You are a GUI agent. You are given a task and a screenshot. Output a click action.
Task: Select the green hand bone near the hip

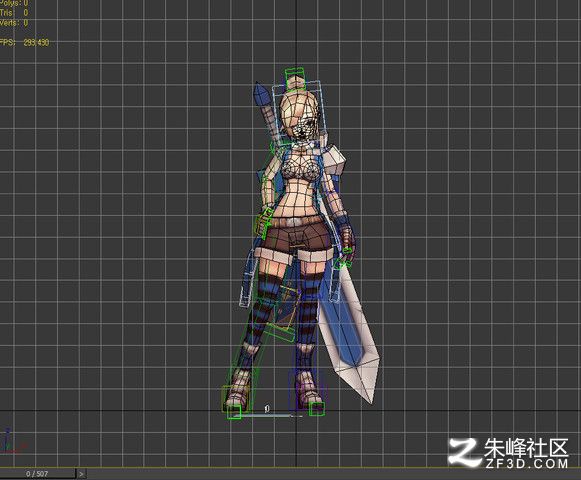click(x=264, y=222)
